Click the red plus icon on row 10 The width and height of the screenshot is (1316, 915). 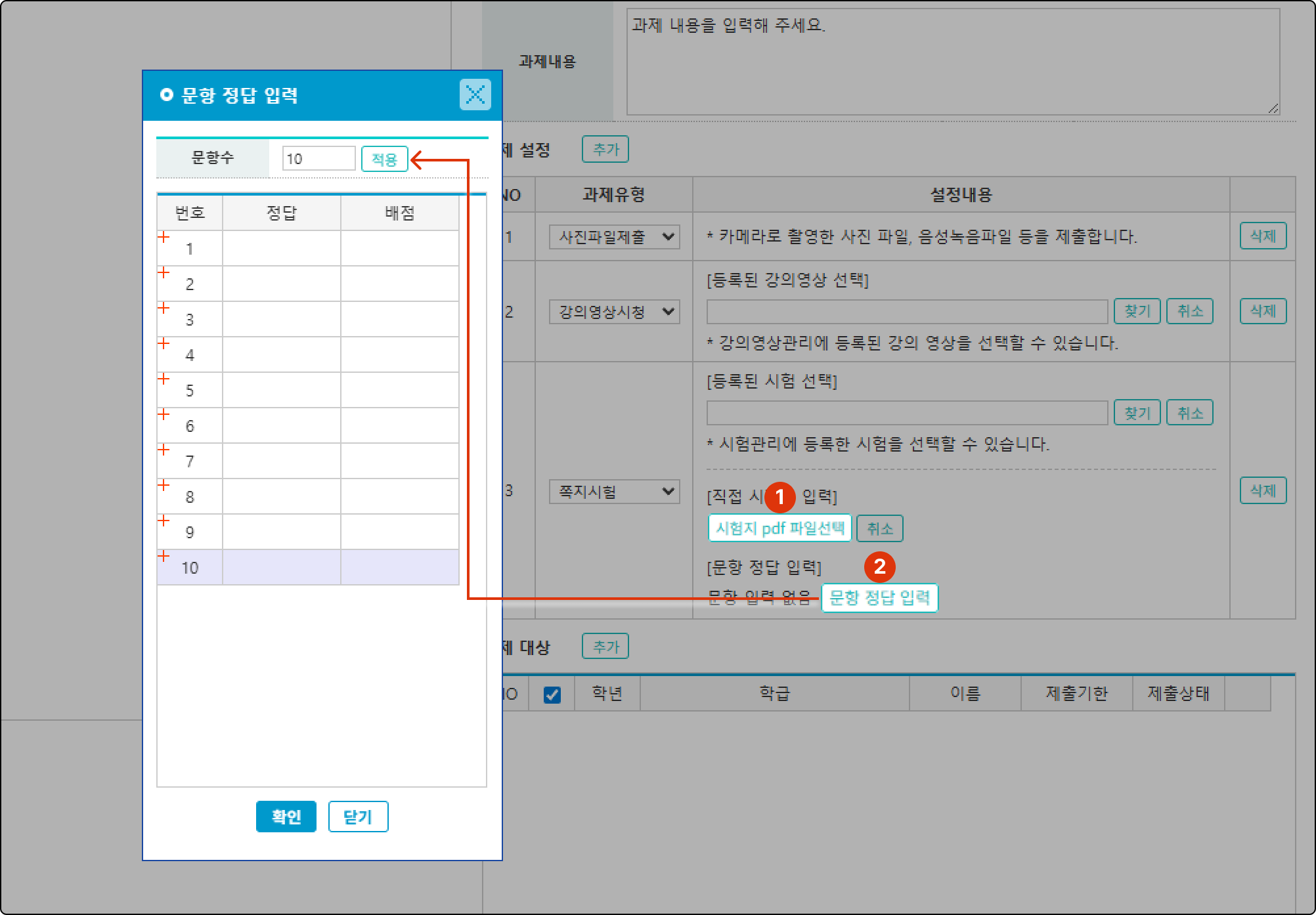[x=164, y=556]
